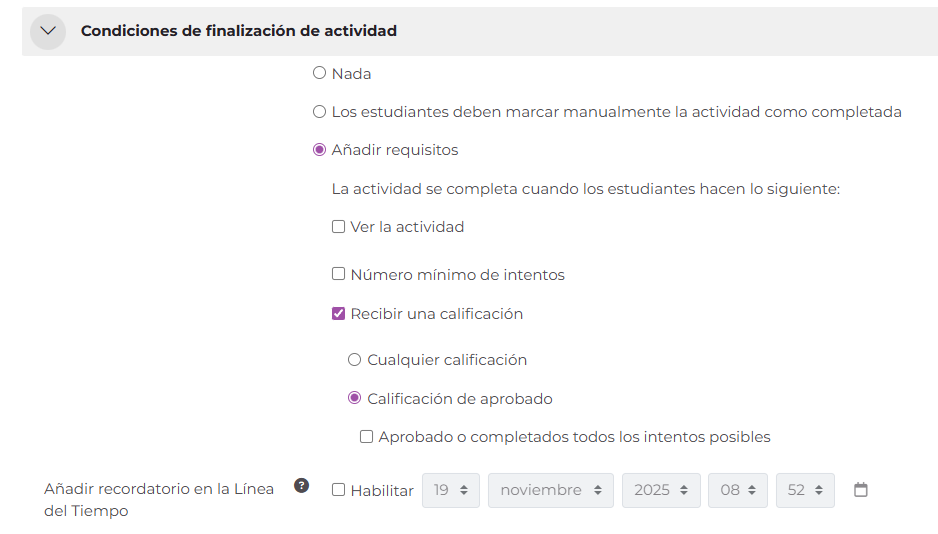
Task: Click the Condiciones de finalización de actividad heading
Action: pyautogui.click(x=239, y=31)
